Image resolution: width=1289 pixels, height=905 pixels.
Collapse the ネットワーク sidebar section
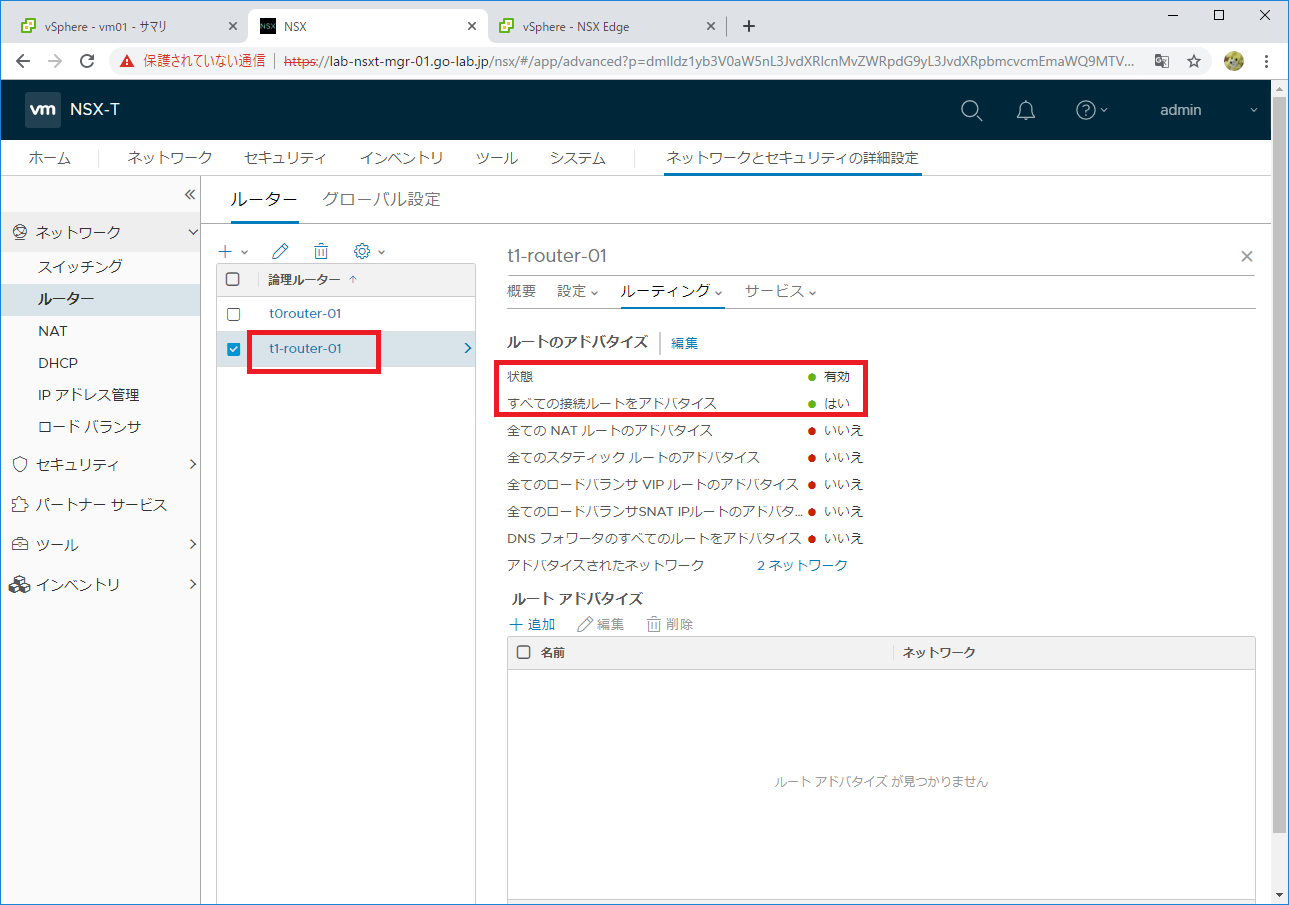[192, 232]
